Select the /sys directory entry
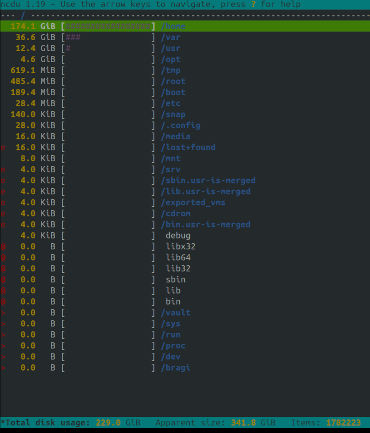 [170, 323]
